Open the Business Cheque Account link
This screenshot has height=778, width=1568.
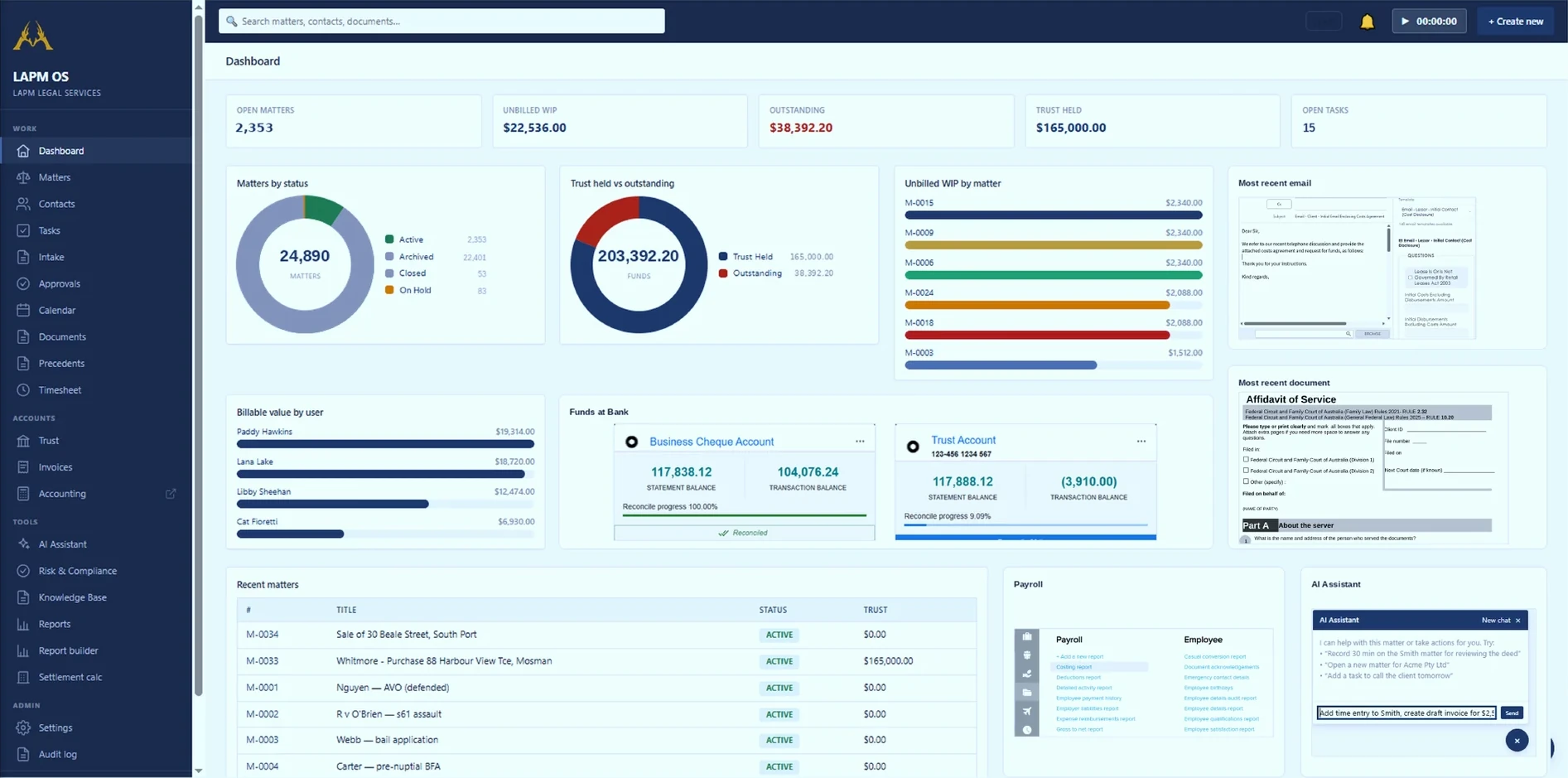click(712, 442)
